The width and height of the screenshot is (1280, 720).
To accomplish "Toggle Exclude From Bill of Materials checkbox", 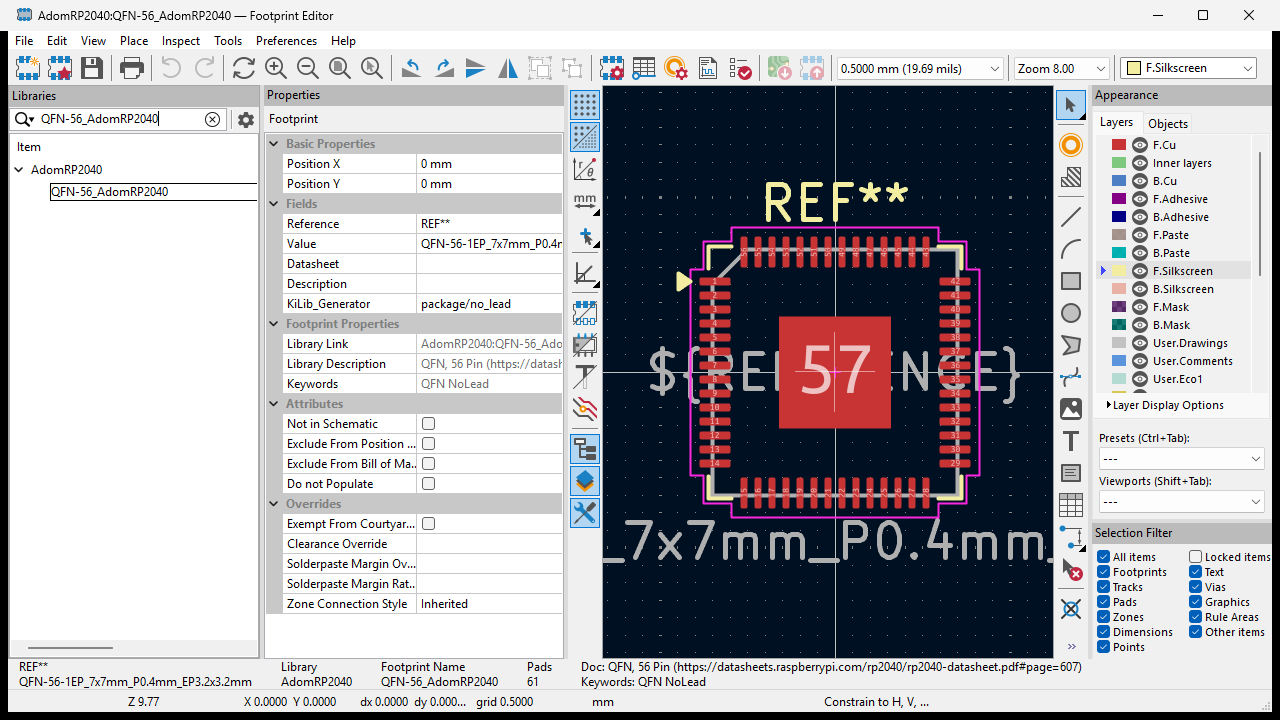I will (428, 464).
